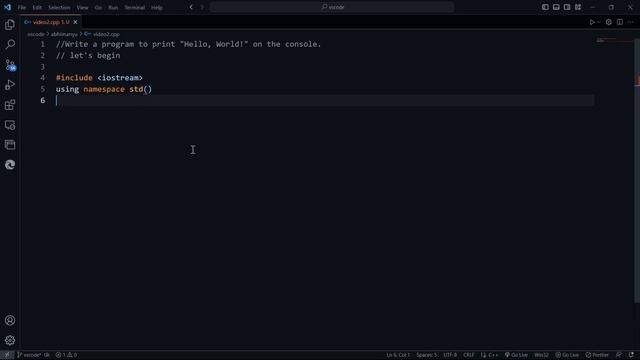
Task: Open the Help menu
Action: [x=157, y=7]
